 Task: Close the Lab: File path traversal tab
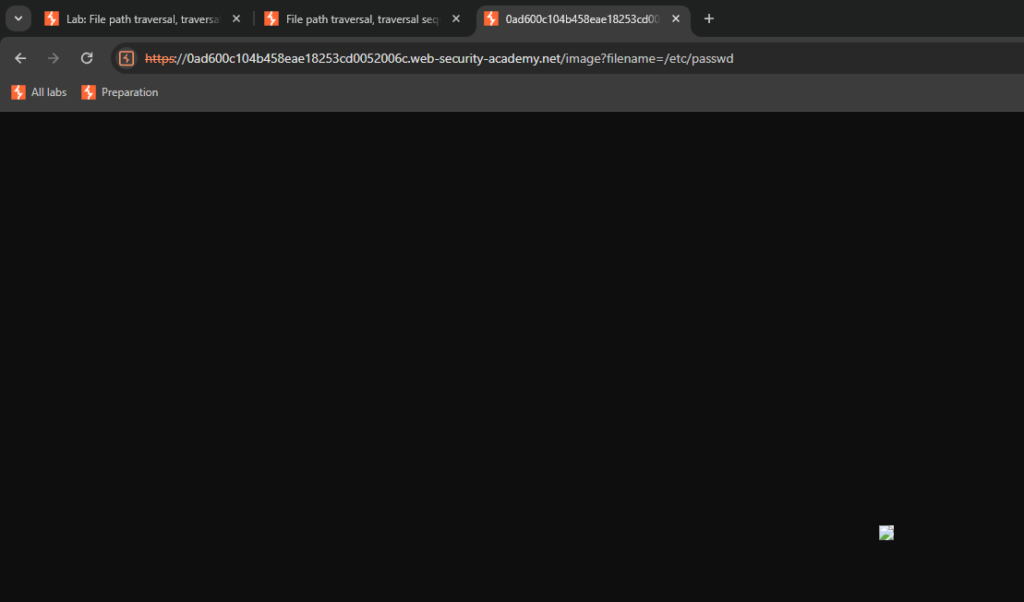pyautogui.click(x=236, y=19)
